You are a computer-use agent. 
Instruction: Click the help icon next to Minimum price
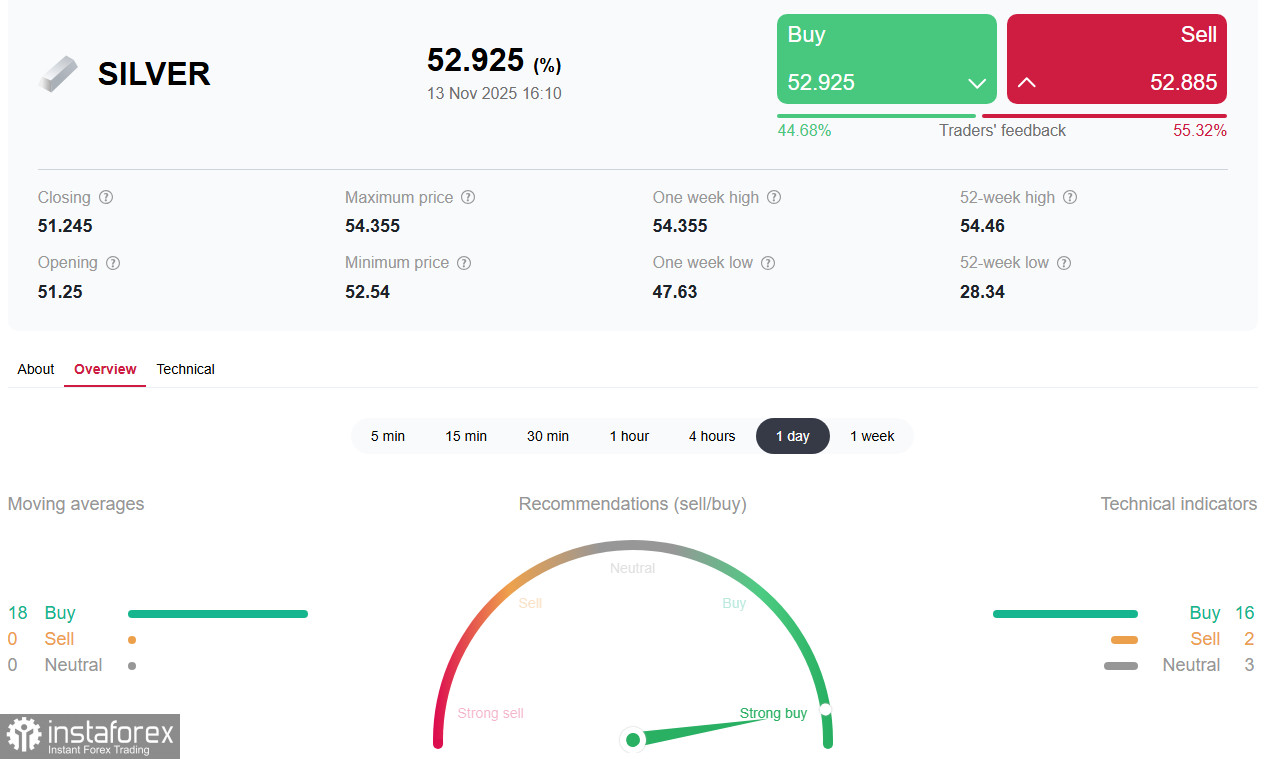click(463, 262)
